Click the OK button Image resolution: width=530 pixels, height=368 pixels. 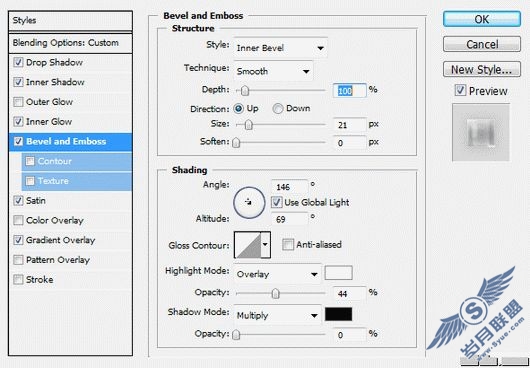[482, 19]
